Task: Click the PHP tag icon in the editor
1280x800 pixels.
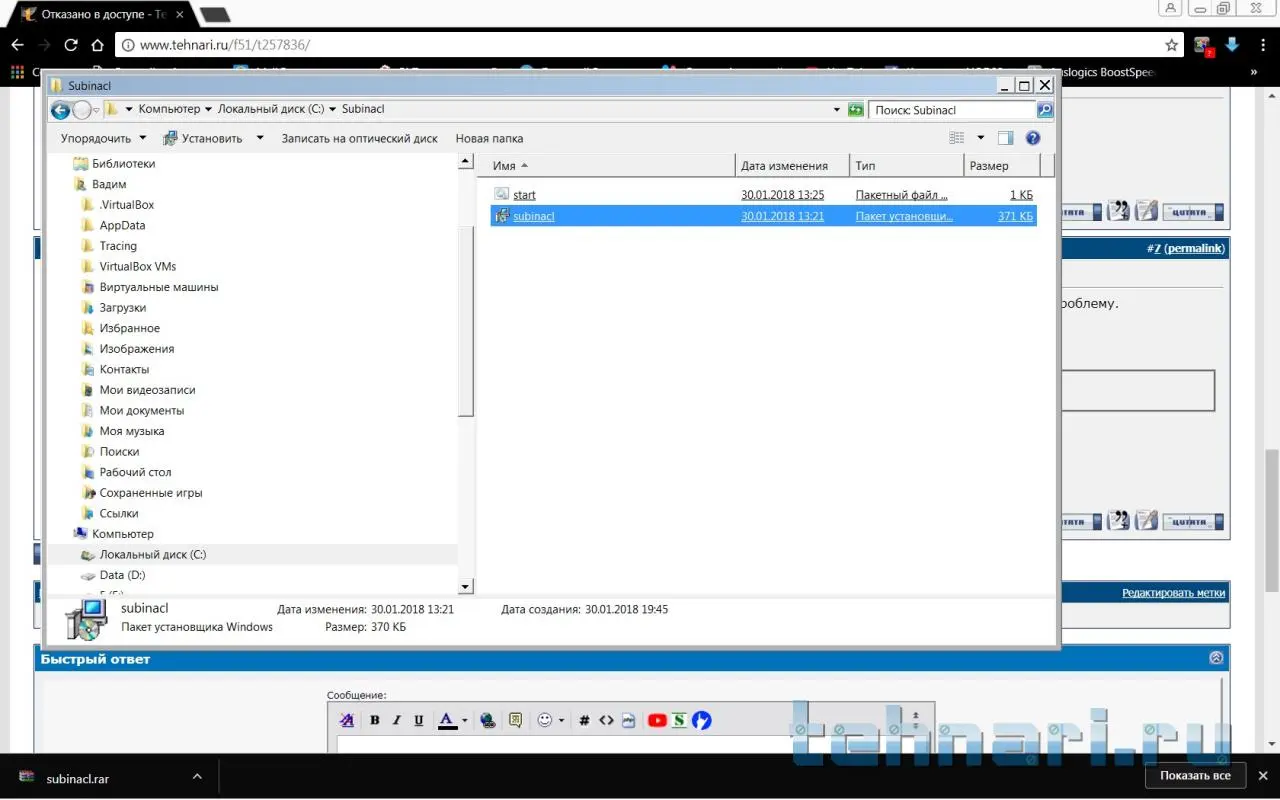Action: (628, 720)
